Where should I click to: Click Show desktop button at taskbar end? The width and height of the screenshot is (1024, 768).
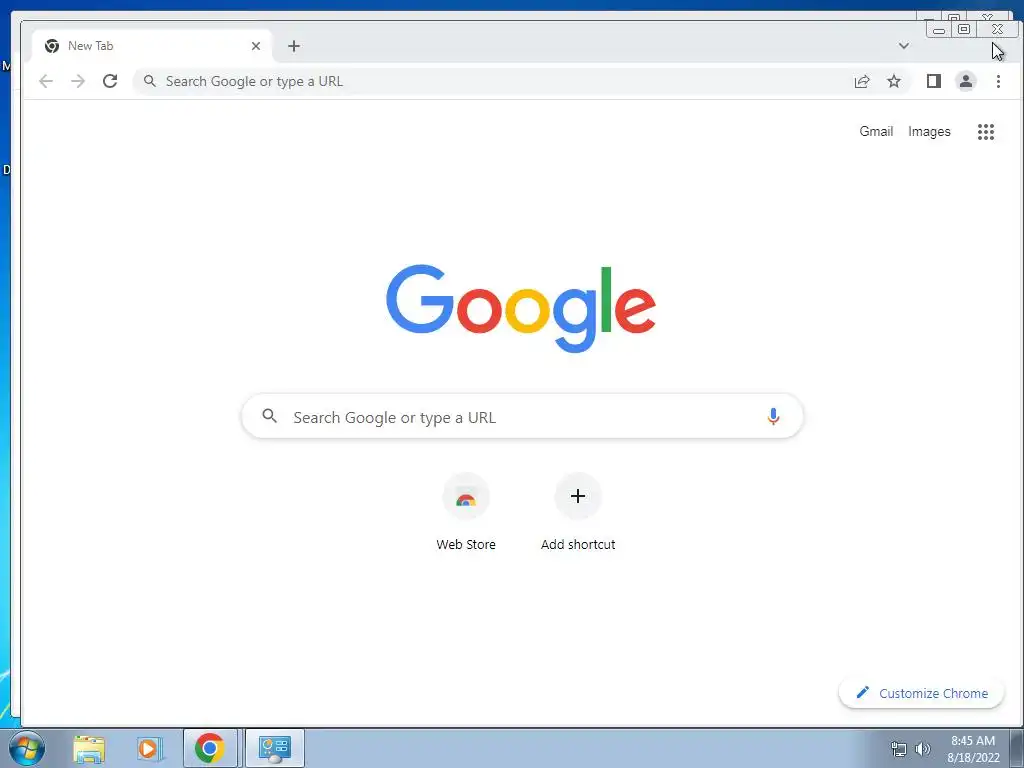[x=1017, y=749]
